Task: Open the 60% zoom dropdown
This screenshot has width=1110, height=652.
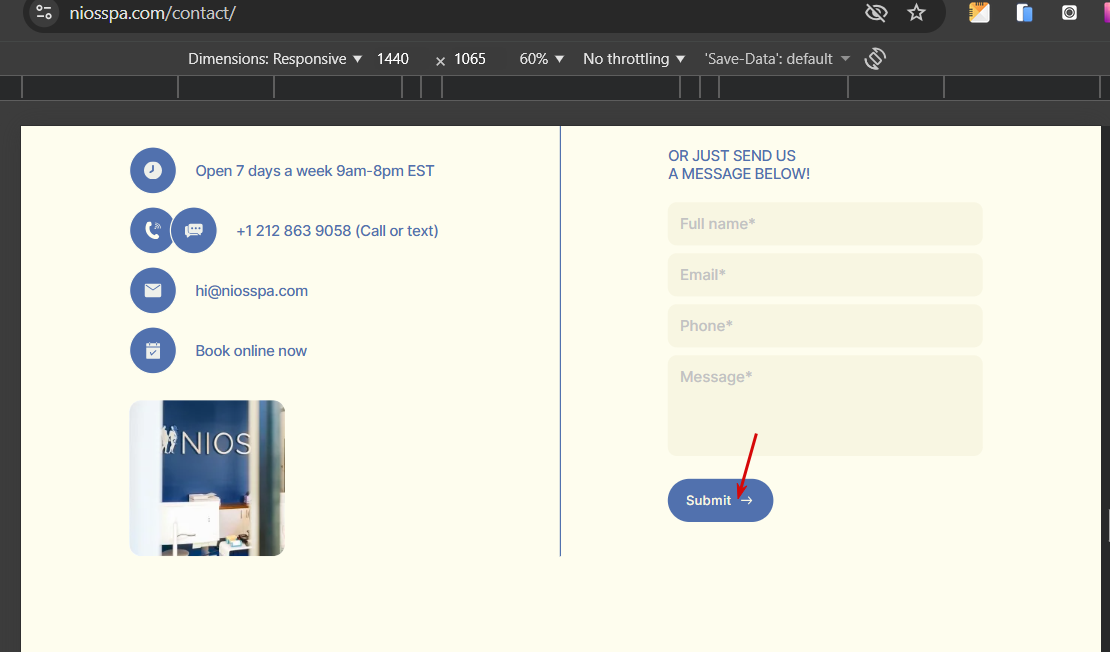Action: (542, 59)
